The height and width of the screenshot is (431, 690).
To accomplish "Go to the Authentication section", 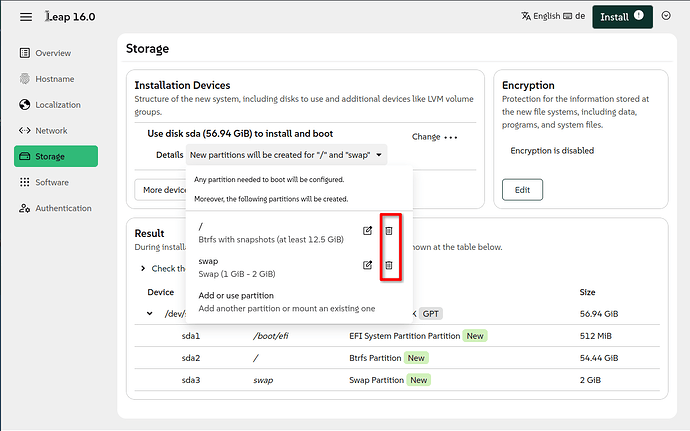I will pos(63,208).
